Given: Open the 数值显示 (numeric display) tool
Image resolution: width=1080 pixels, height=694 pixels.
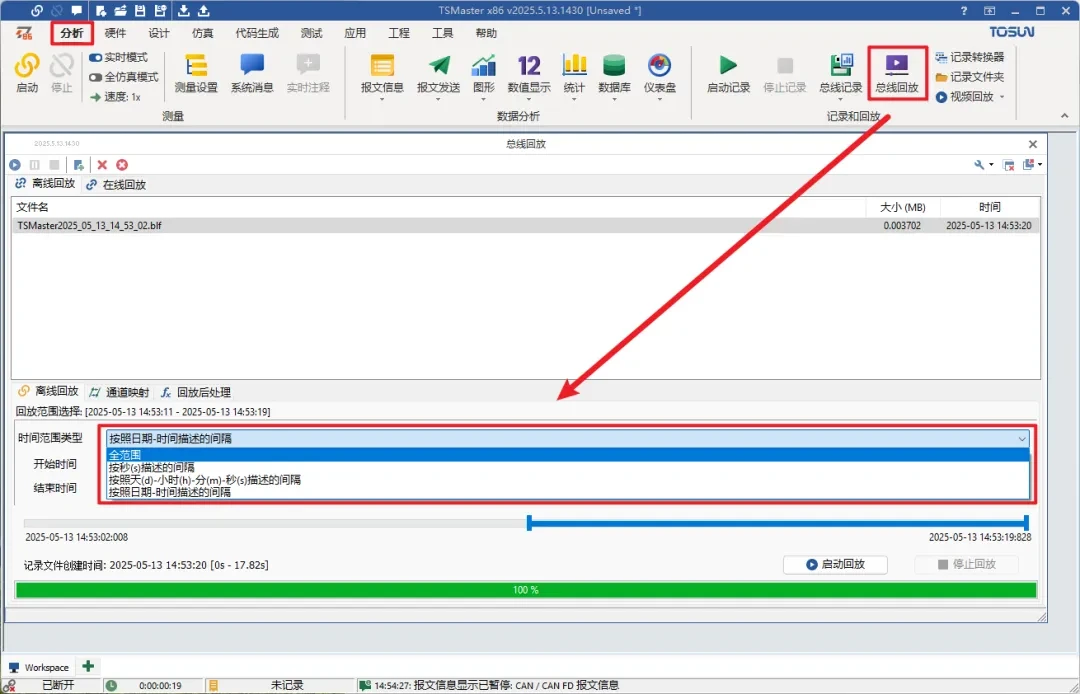Looking at the screenshot, I should click(x=529, y=68).
